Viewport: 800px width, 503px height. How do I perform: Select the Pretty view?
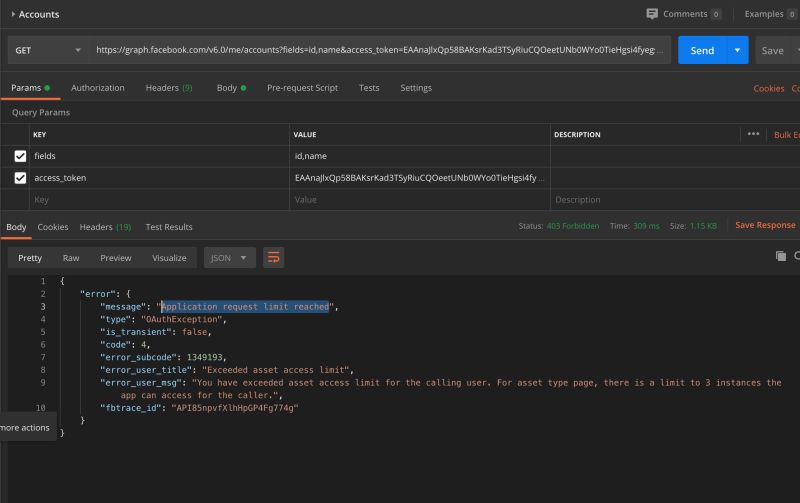click(x=30, y=258)
